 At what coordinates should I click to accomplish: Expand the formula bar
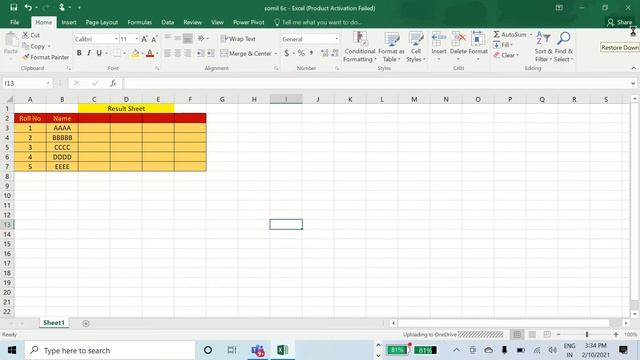coord(633,83)
